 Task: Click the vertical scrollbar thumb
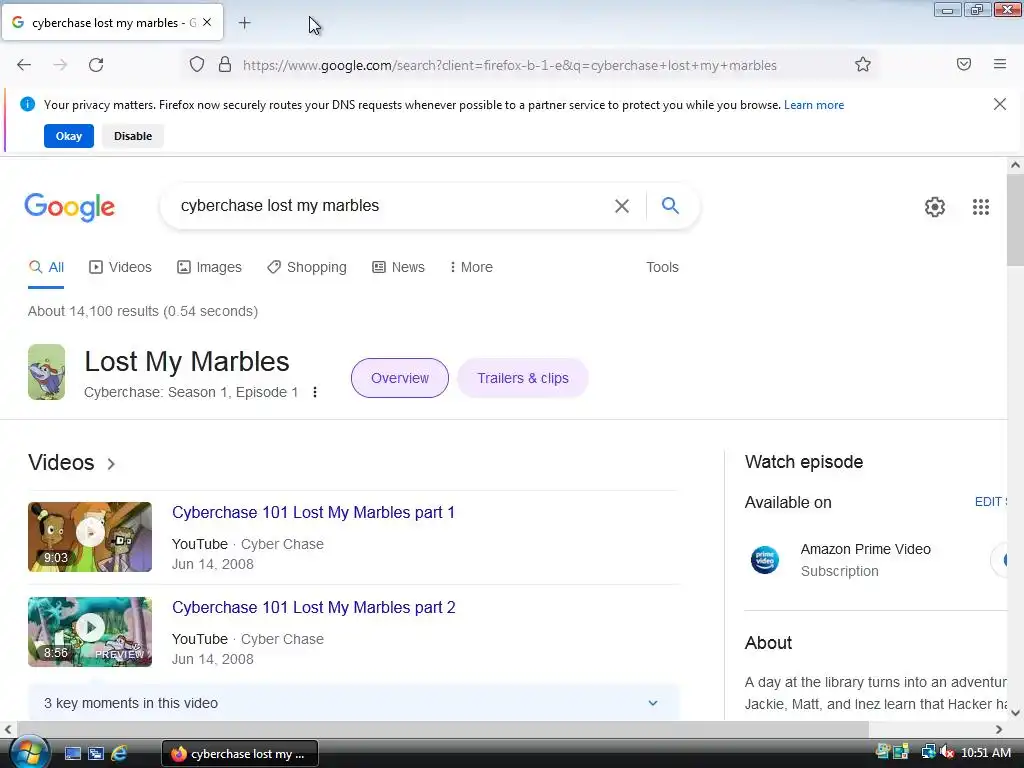point(1015,220)
